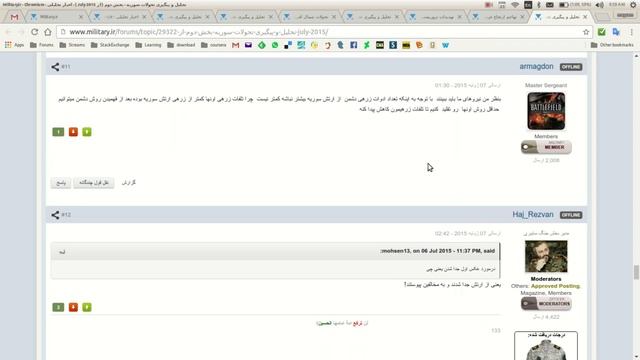Open Haj_Rezvan's user profile
640x360 pixels.
tap(533, 215)
